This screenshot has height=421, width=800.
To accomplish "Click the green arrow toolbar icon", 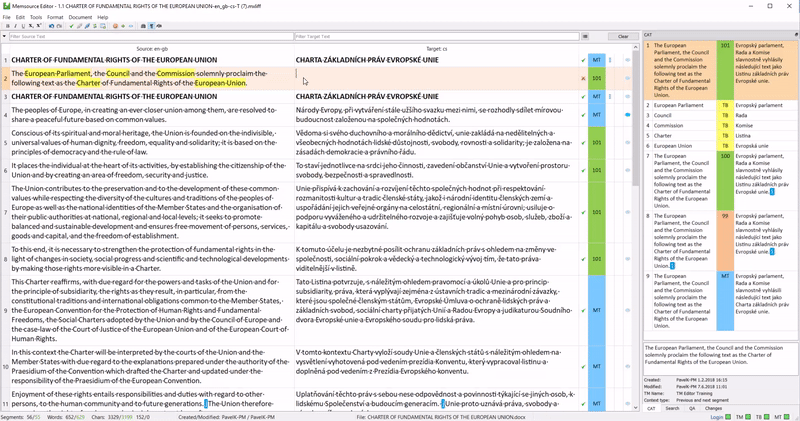I will pyautogui.click(x=123, y=26).
